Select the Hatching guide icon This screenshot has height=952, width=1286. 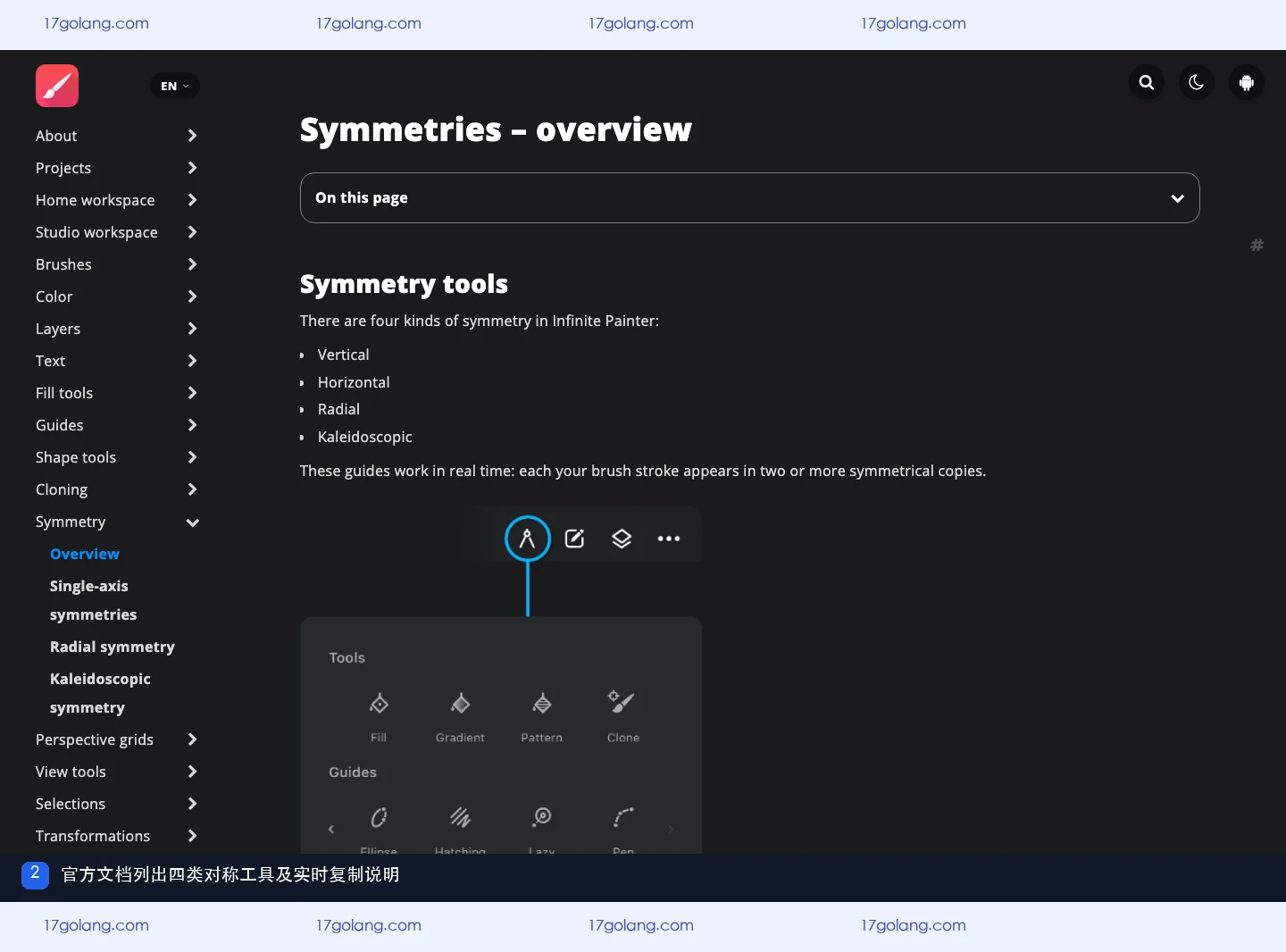pyautogui.click(x=460, y=817)
